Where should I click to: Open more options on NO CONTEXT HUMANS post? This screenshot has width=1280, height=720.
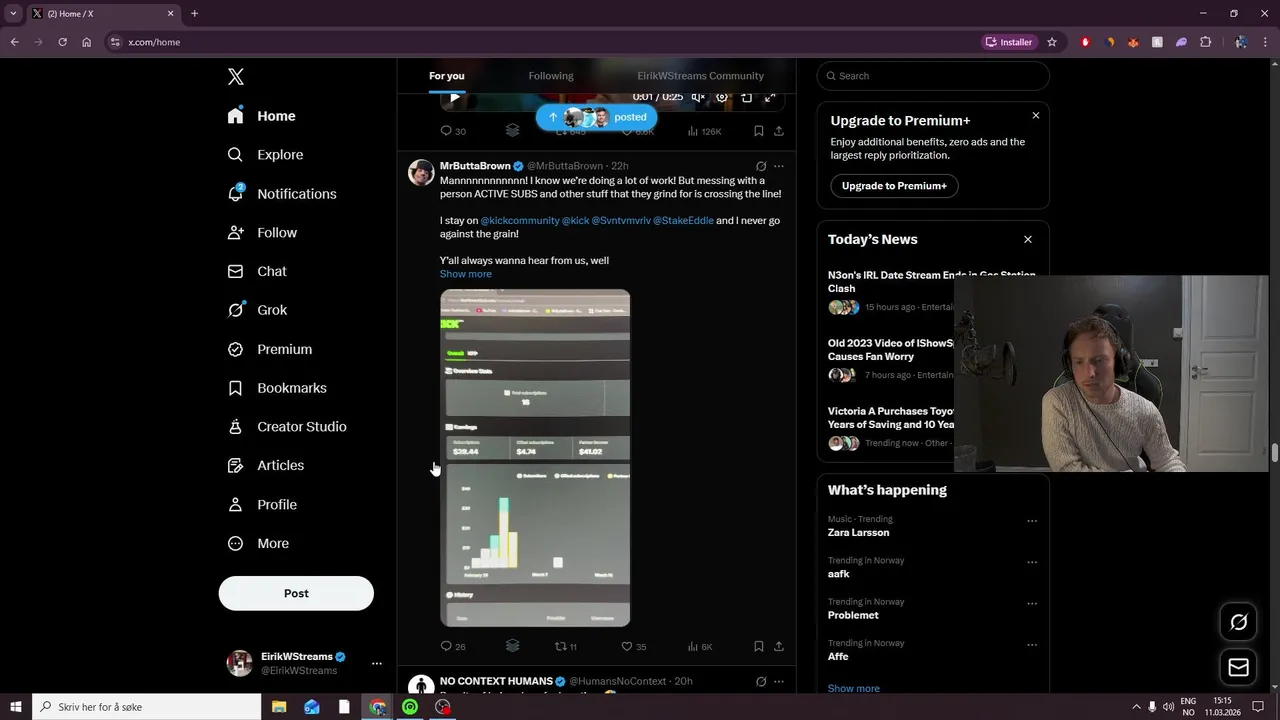(x=779, y=681)
